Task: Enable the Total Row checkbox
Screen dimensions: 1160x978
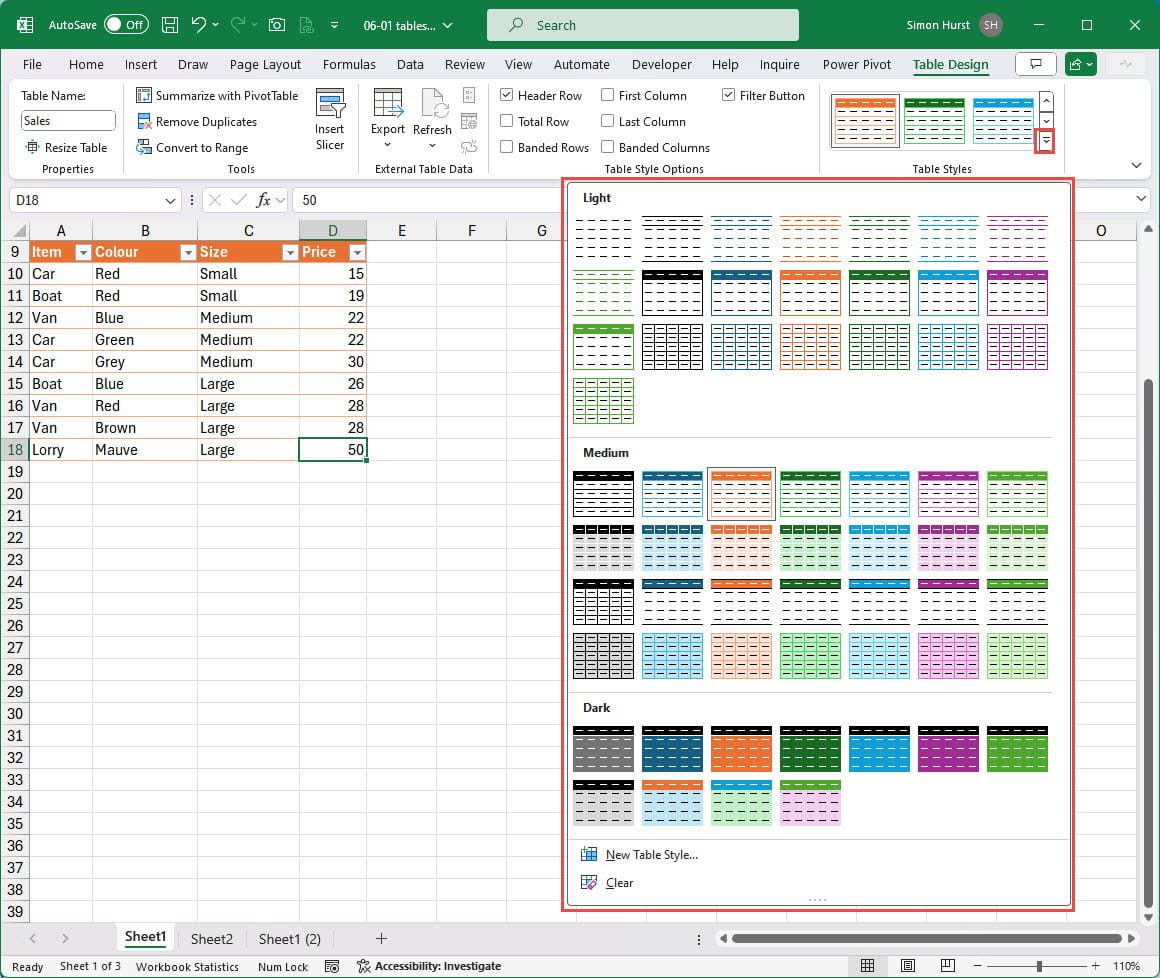Action: pyautogui.click(x=507, y=122)
